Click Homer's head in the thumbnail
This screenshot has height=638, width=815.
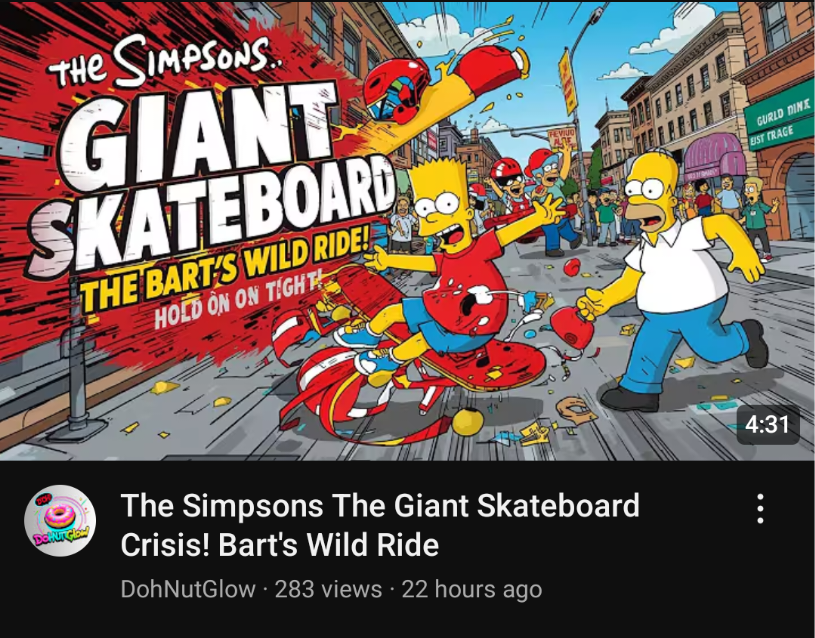pos(652,191)
